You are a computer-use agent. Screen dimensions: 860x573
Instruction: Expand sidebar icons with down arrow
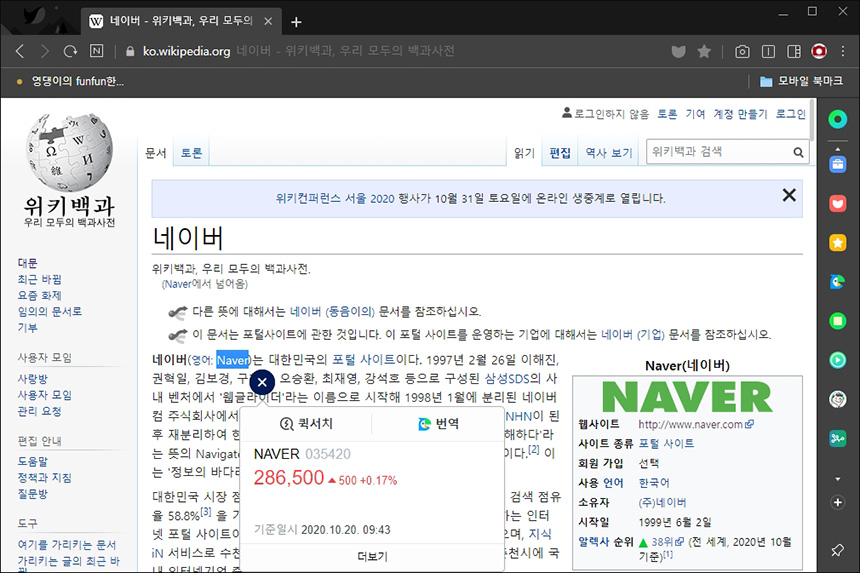coord(838,479)
